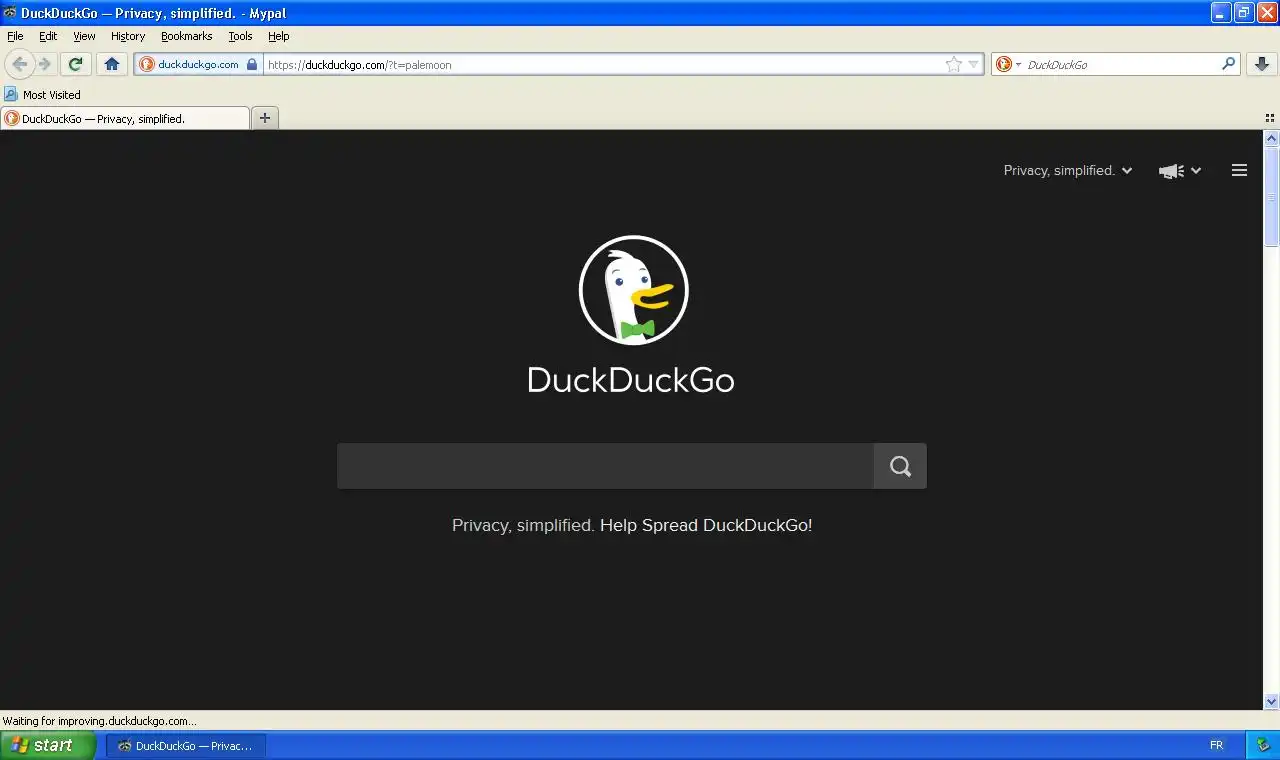Click the system tray icon

pos(1263,745)
